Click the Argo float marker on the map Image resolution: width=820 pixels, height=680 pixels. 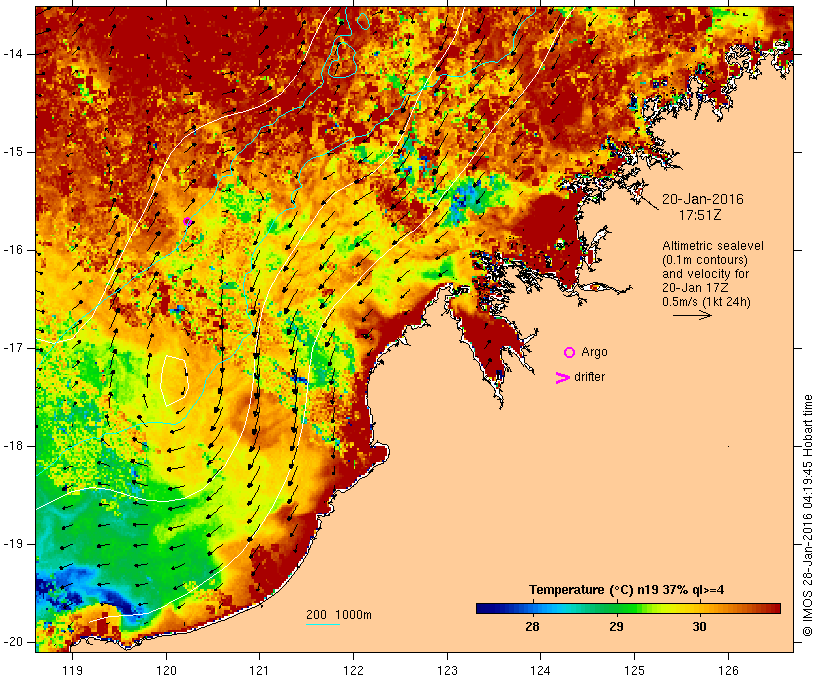coord(187,222)
